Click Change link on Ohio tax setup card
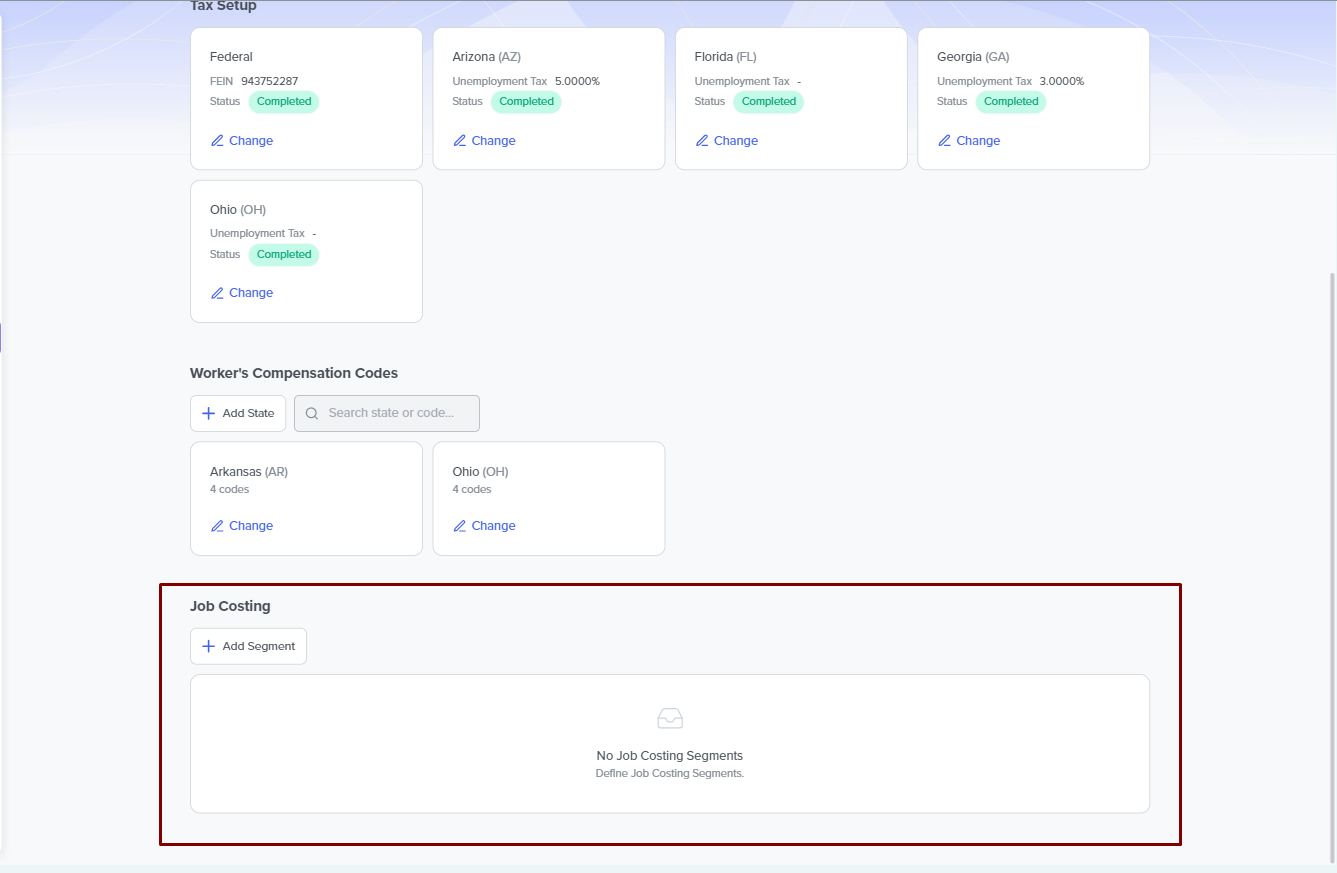 241,293
